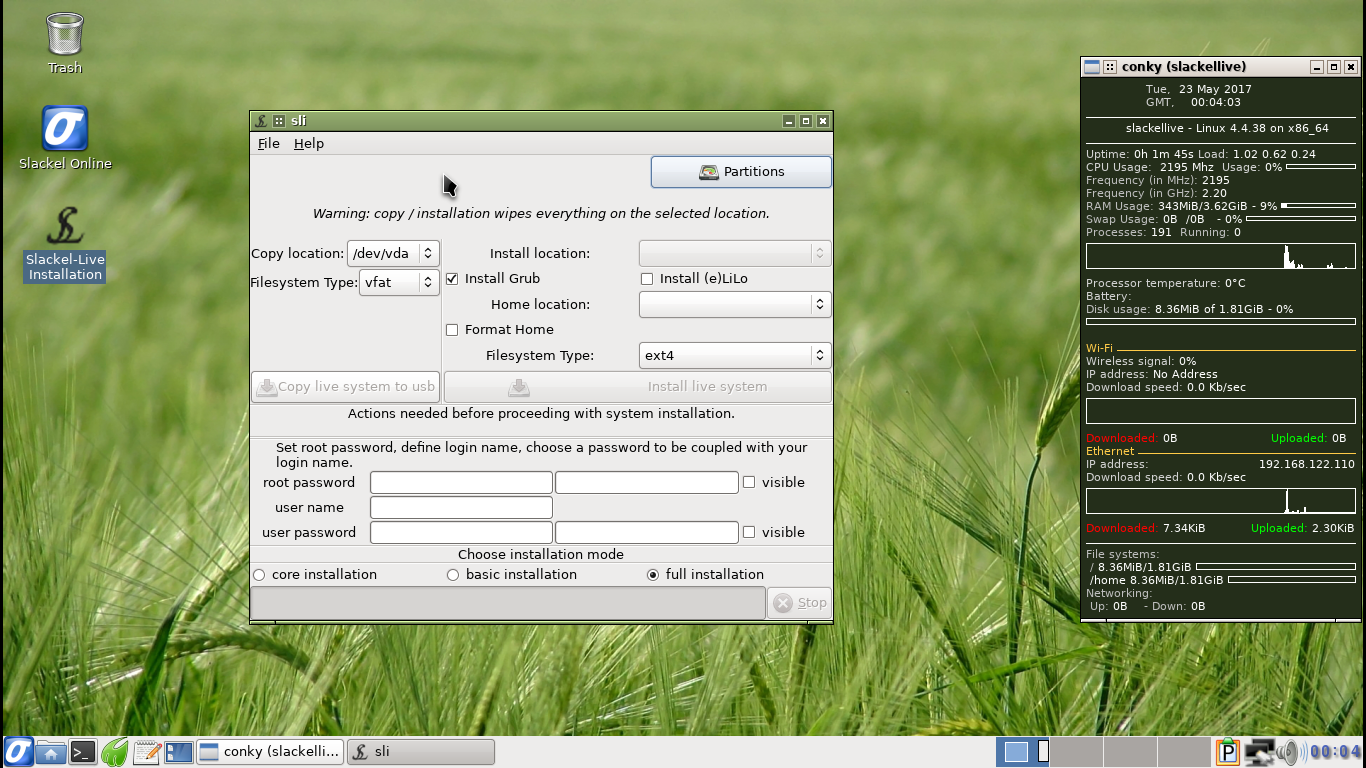Image resolution: width=1366 pixels, height=768 pixels.
Task: Switch to the second workspace in pager
Action: tap(1075, 752)
